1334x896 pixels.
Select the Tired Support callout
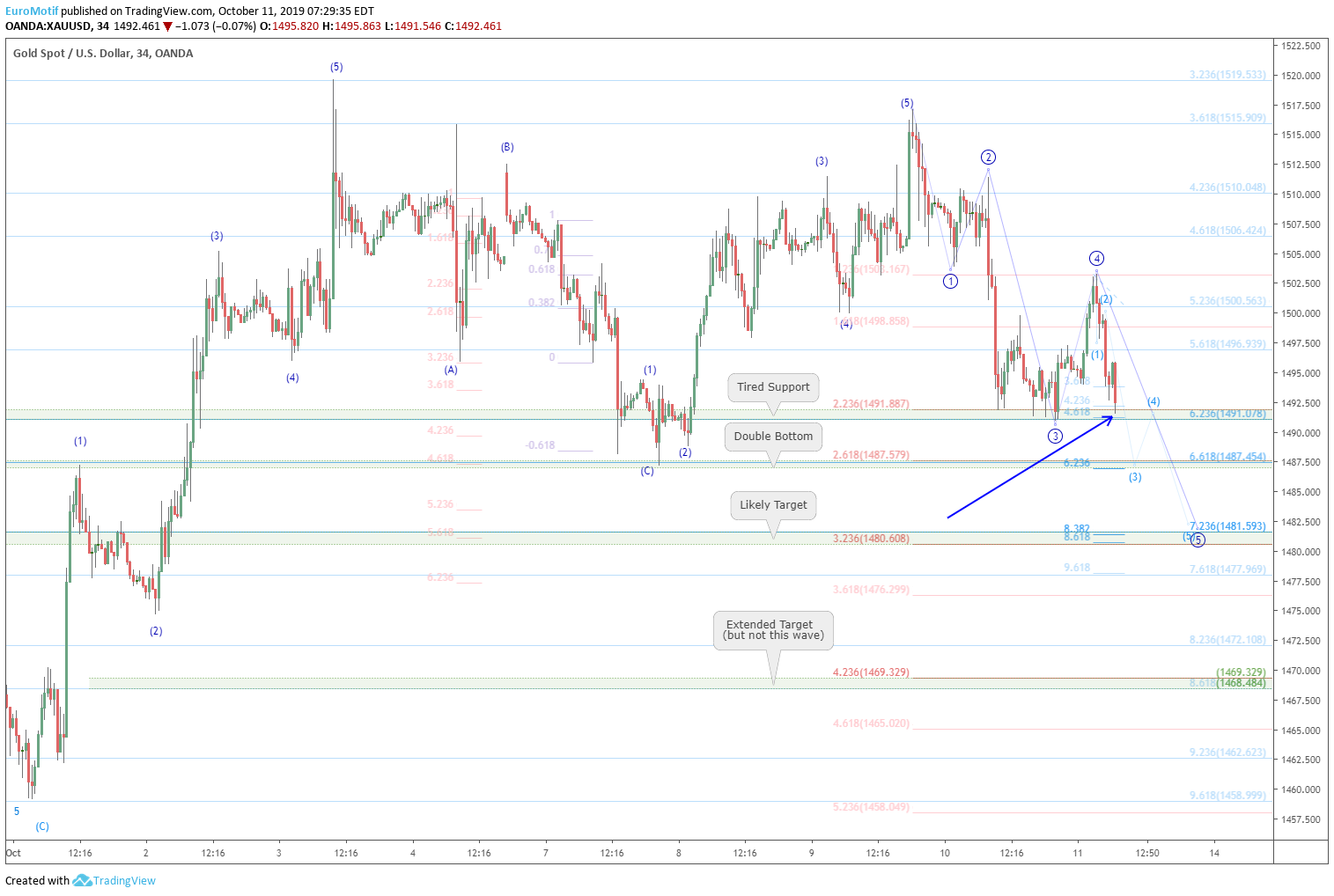point(773,386)
